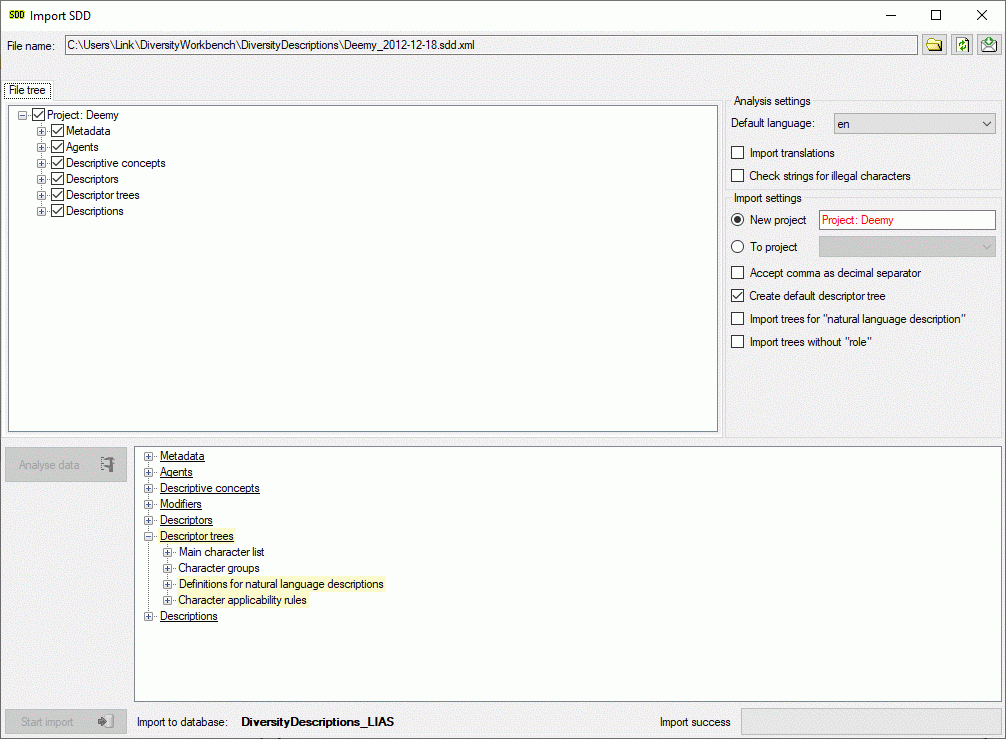Select the To project radio button

coord(738,247)
